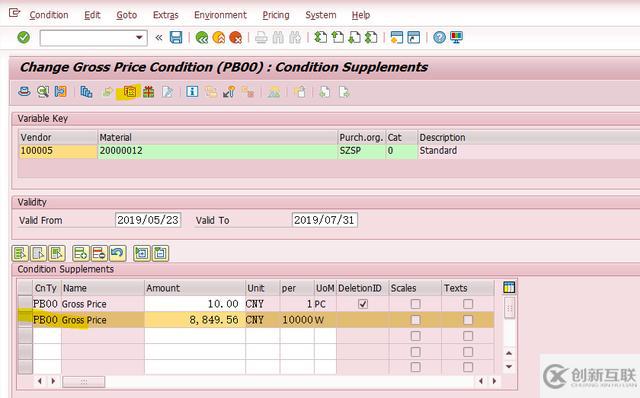The height and width of the screenshot is (398, 640).
Task: Open the Help menu
Action: 361,15
